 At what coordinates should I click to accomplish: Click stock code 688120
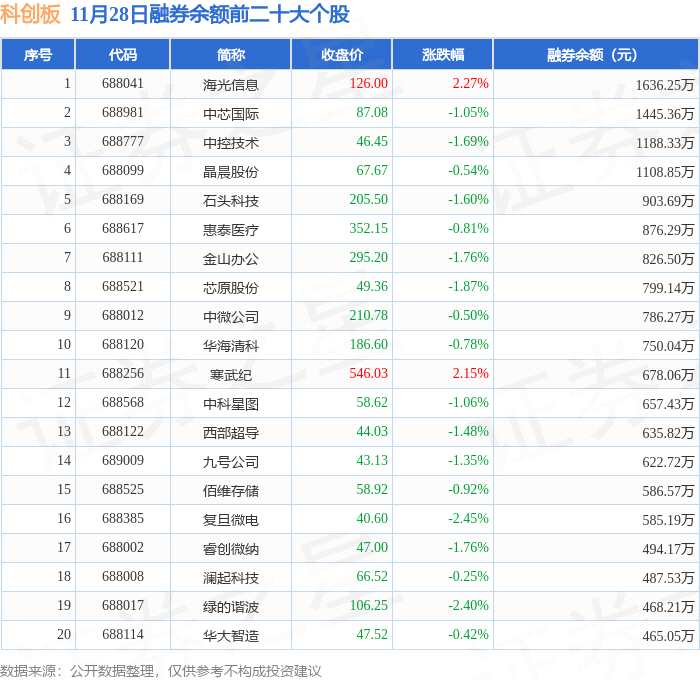tap(123, 345)
